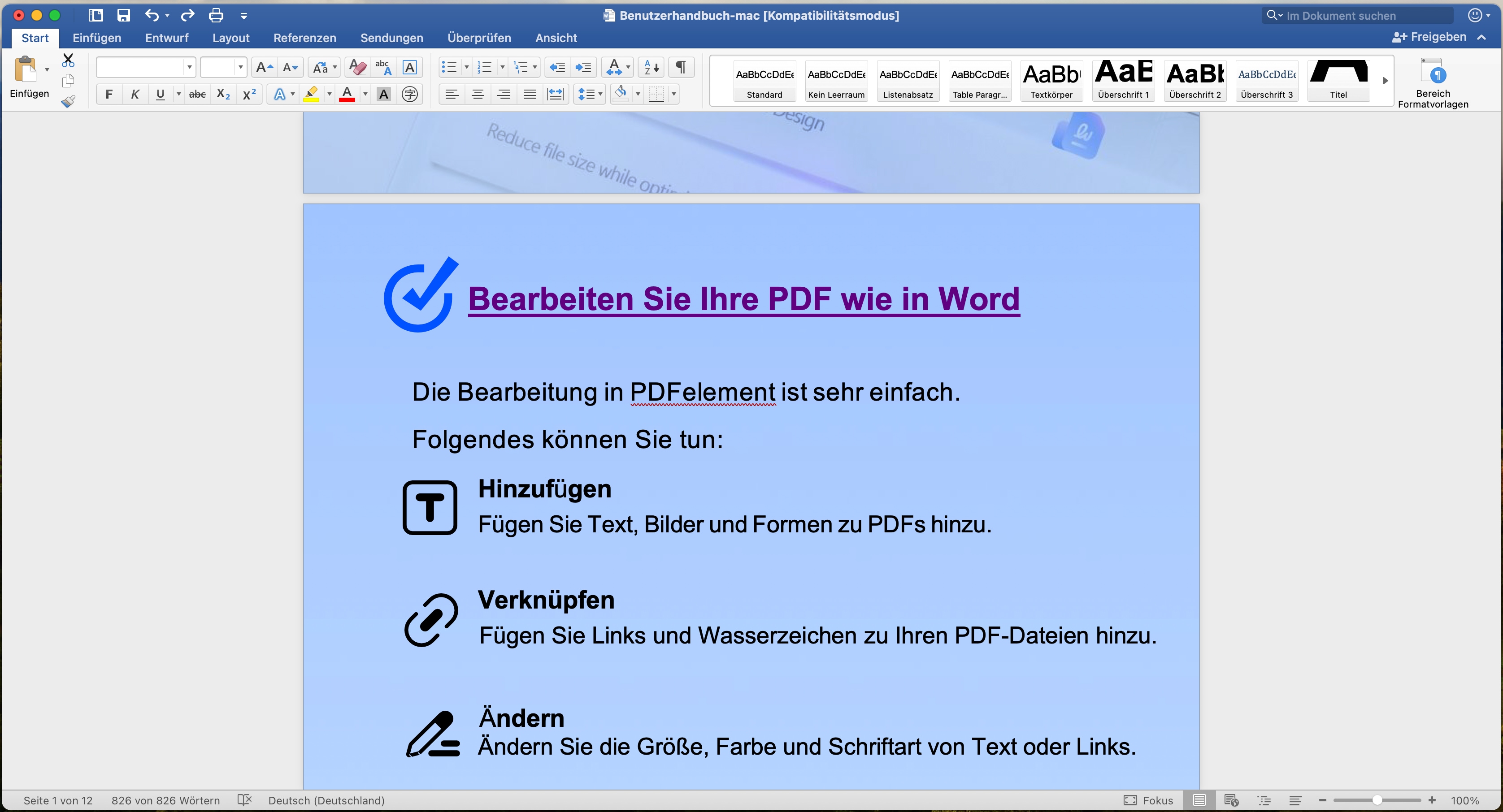Apply superscript formatting
Viewport: 1503px width, 812px height.
pyautogui.click(x=249, y=94)
